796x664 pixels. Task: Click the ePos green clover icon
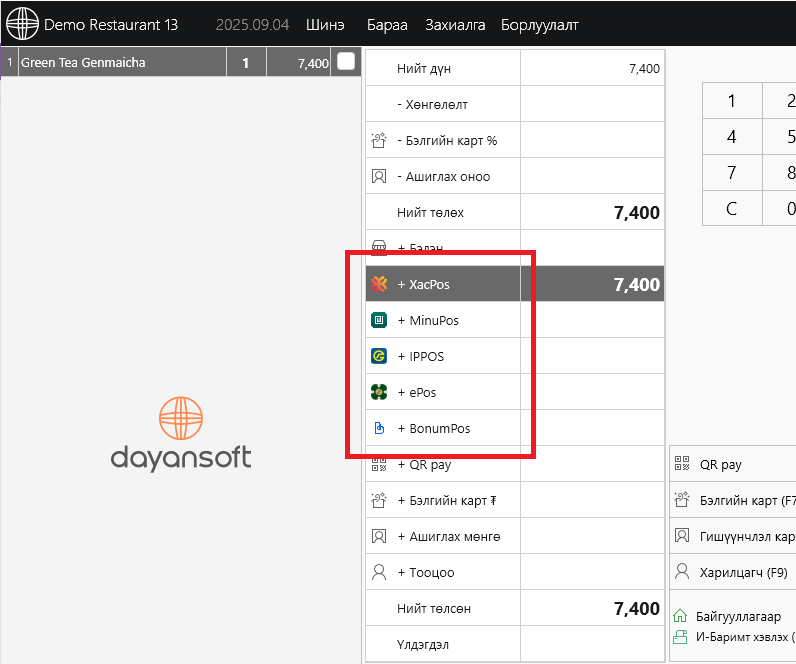pyautogui.click(x=379, y=392)
